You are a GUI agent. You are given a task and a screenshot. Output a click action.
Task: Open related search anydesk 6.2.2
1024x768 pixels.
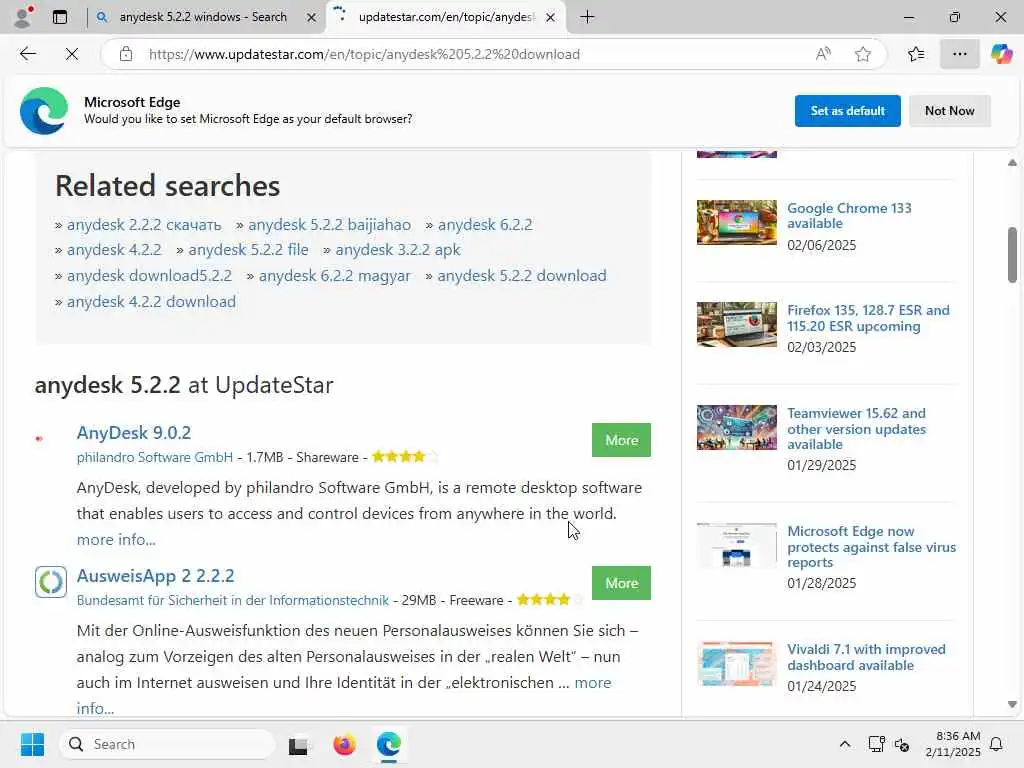click(485, 225)
